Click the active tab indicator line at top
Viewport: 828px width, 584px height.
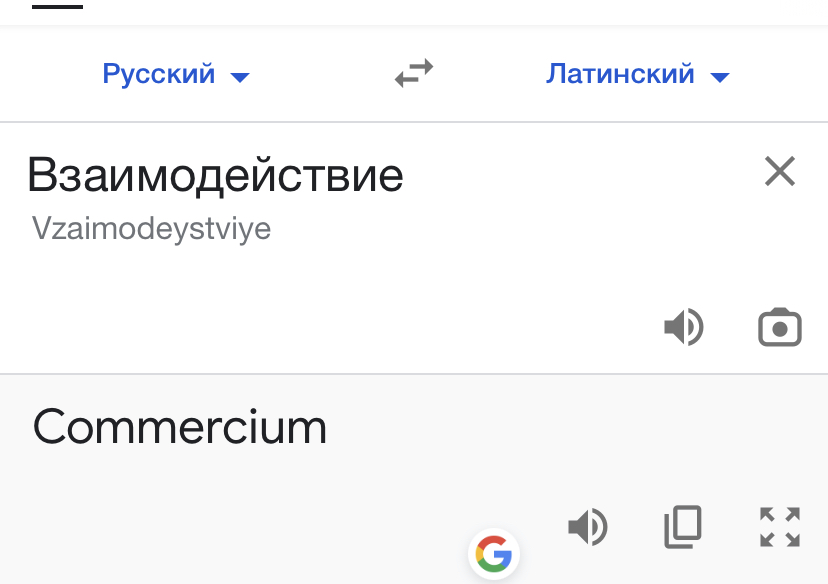coord(57,5)
